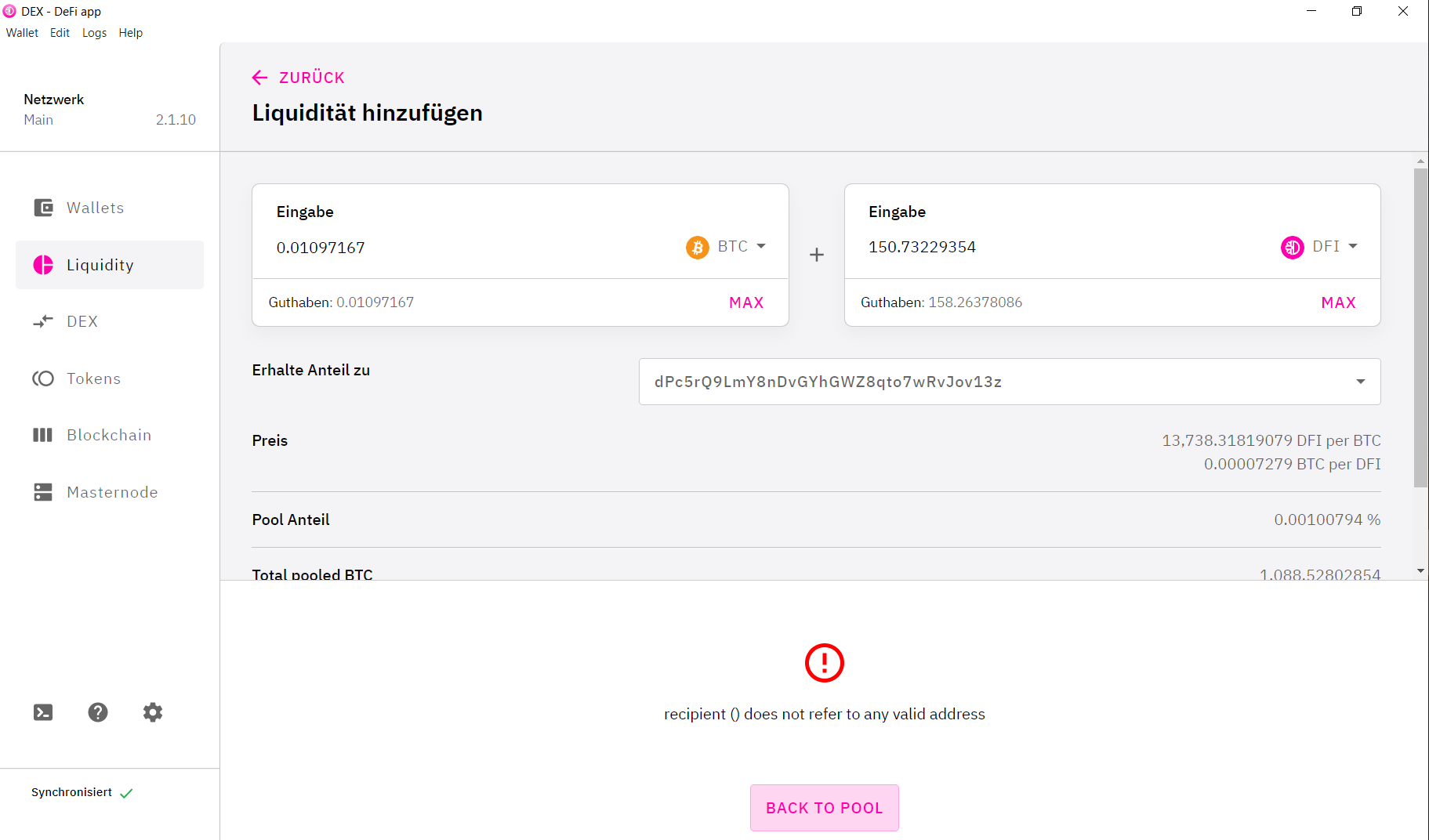The image size is (1429, 840).
Task: Open the Masternode server icon
Action: point(43,492)
